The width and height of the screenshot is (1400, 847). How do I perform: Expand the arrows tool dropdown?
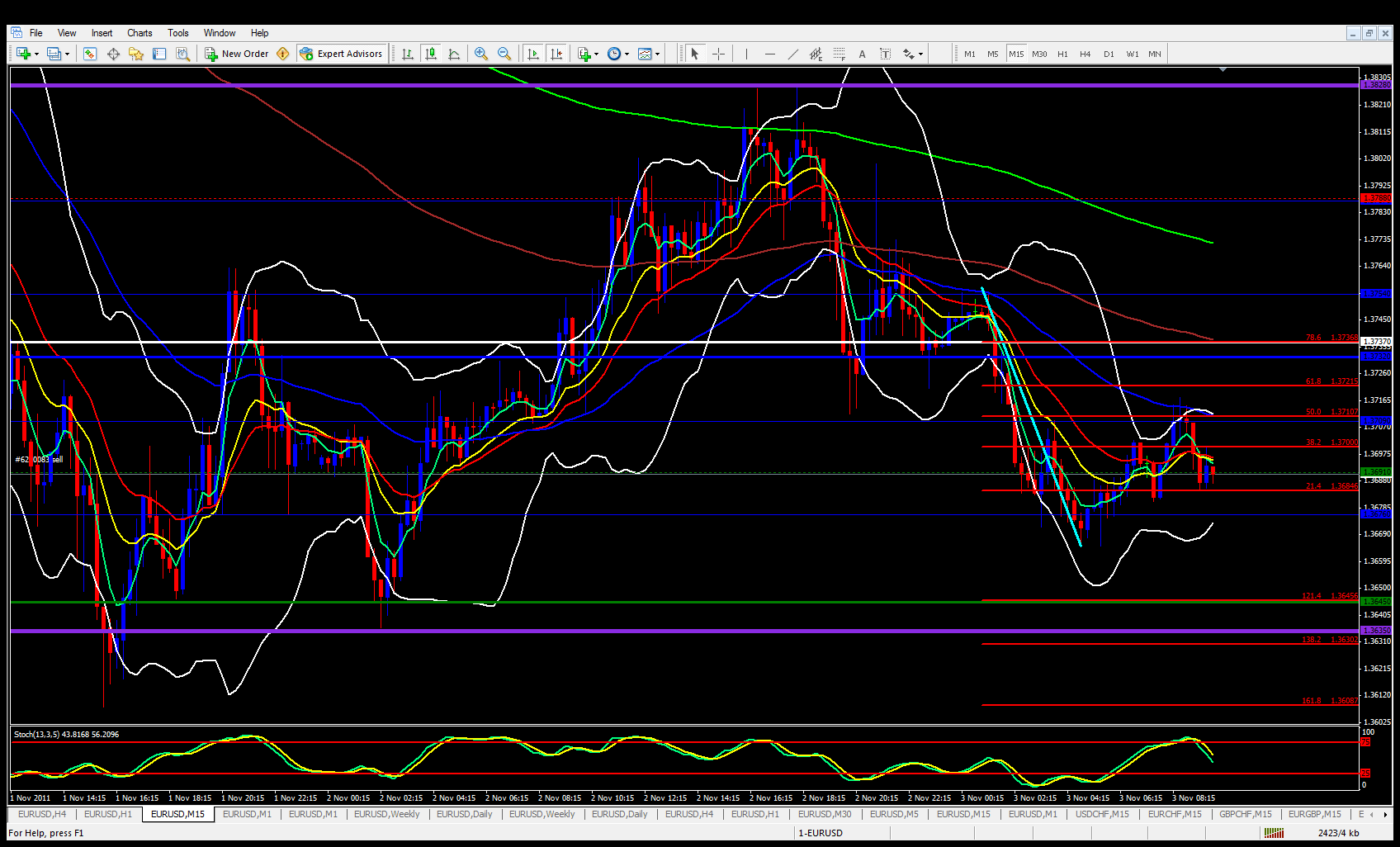920,54
